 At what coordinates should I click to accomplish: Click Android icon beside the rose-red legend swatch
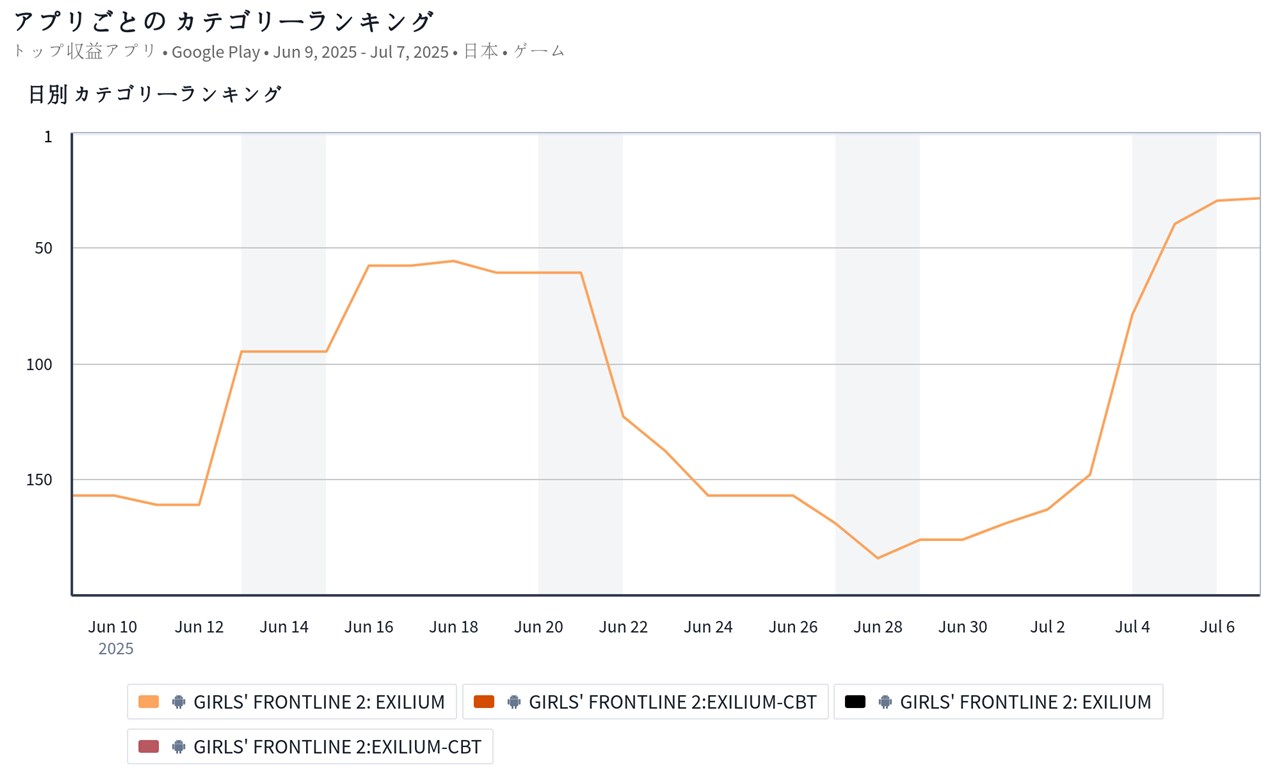[179, 746]
